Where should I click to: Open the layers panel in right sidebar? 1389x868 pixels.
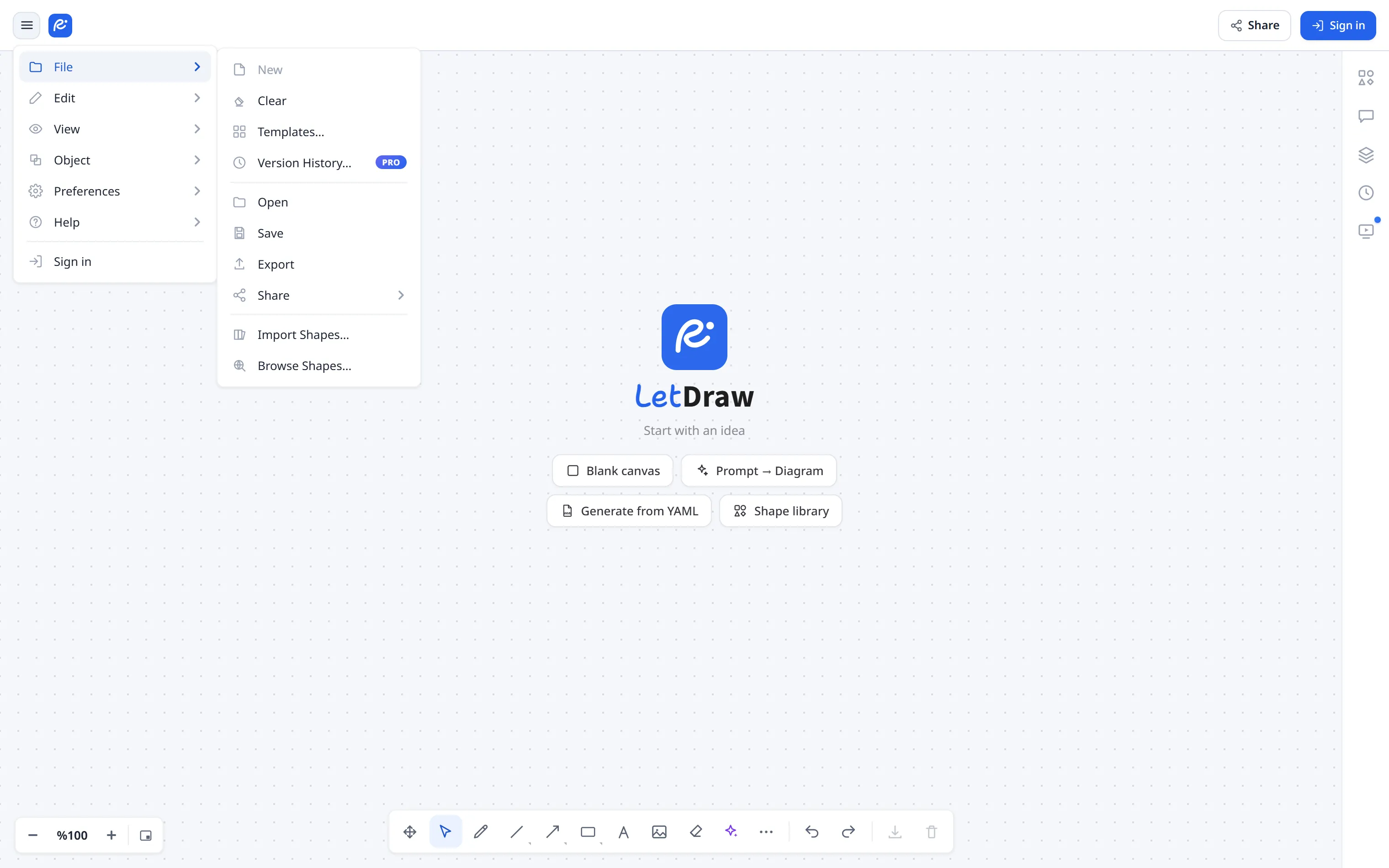1365,154
